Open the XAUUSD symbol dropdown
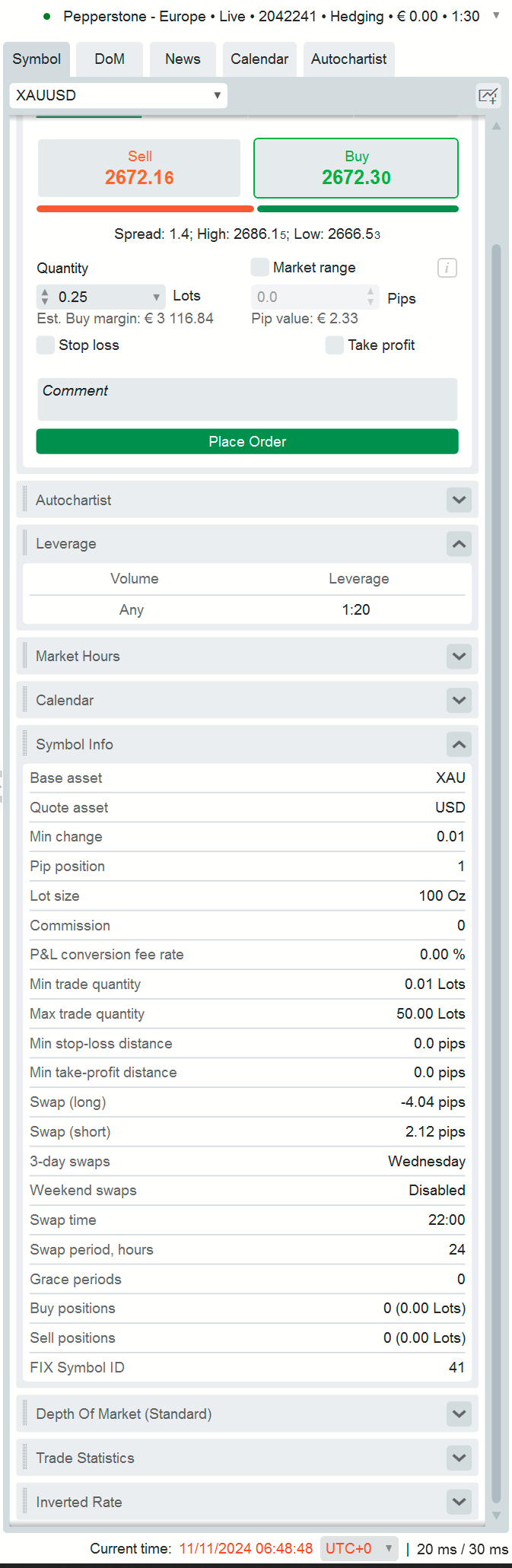The image size is (512, 1568). click(118, 95)
